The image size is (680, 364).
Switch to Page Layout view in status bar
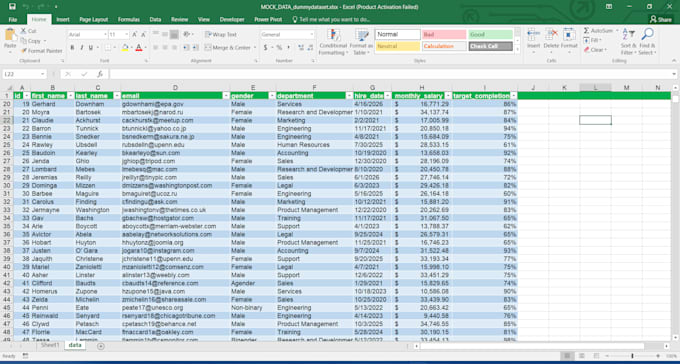[582, 356]
